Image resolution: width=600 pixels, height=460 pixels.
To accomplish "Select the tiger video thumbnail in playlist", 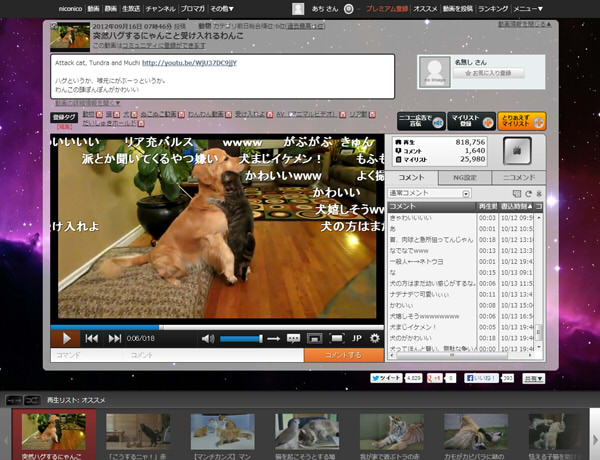I will click(x=392, y=431).
